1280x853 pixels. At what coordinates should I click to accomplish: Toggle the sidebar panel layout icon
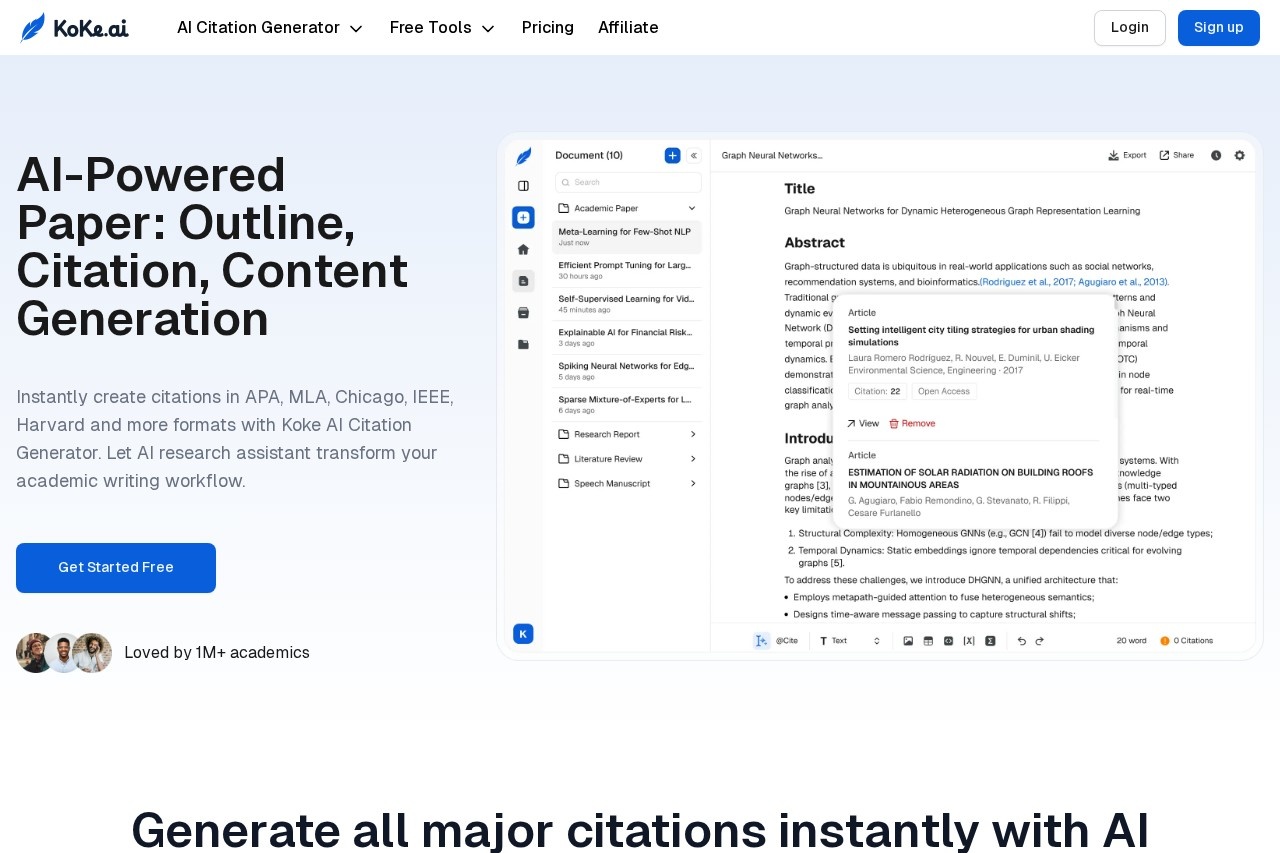coord(523,186)
